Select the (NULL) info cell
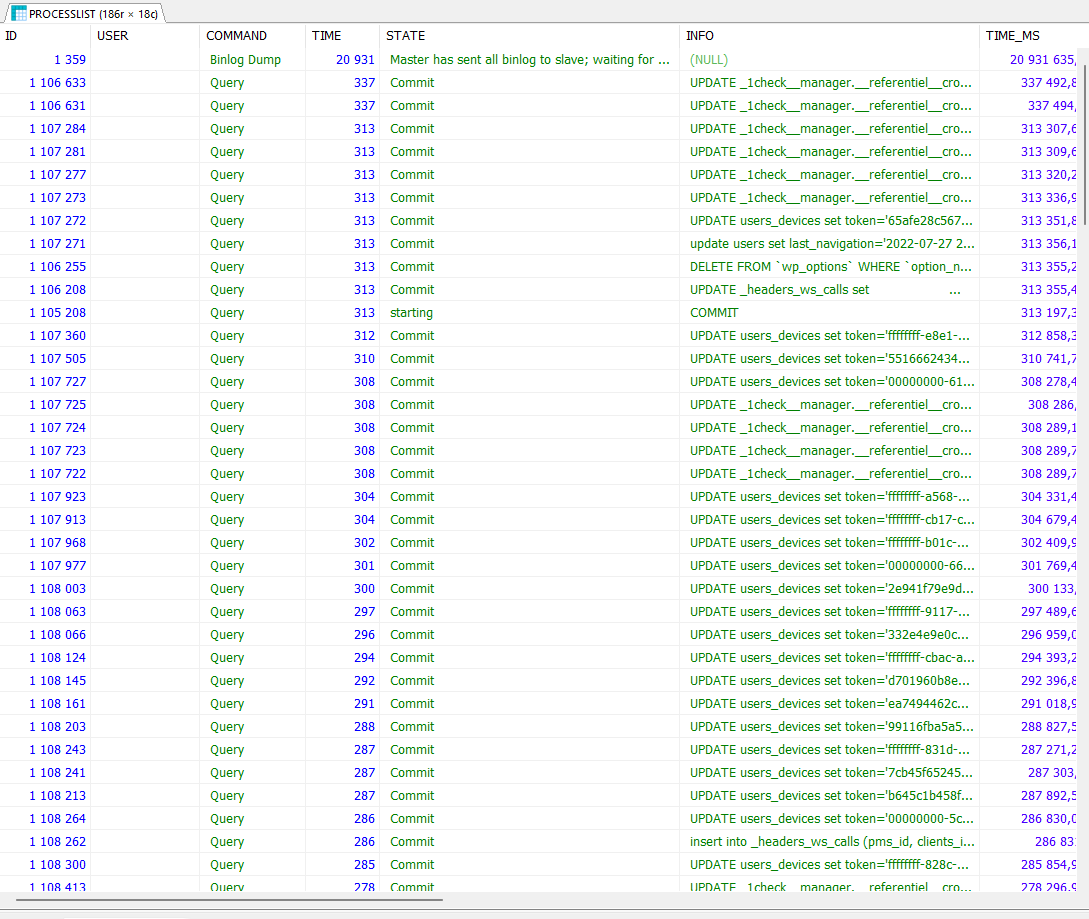The width and height of the screenshot is (1089, 919). [709, 60]
